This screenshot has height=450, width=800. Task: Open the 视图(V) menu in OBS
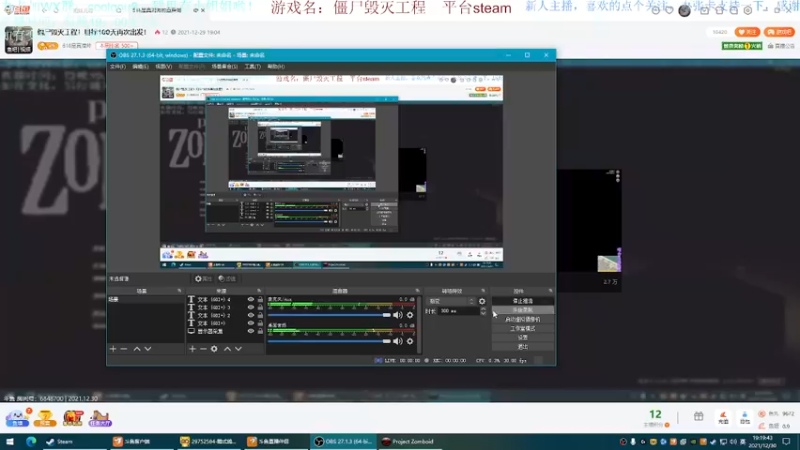163,66
